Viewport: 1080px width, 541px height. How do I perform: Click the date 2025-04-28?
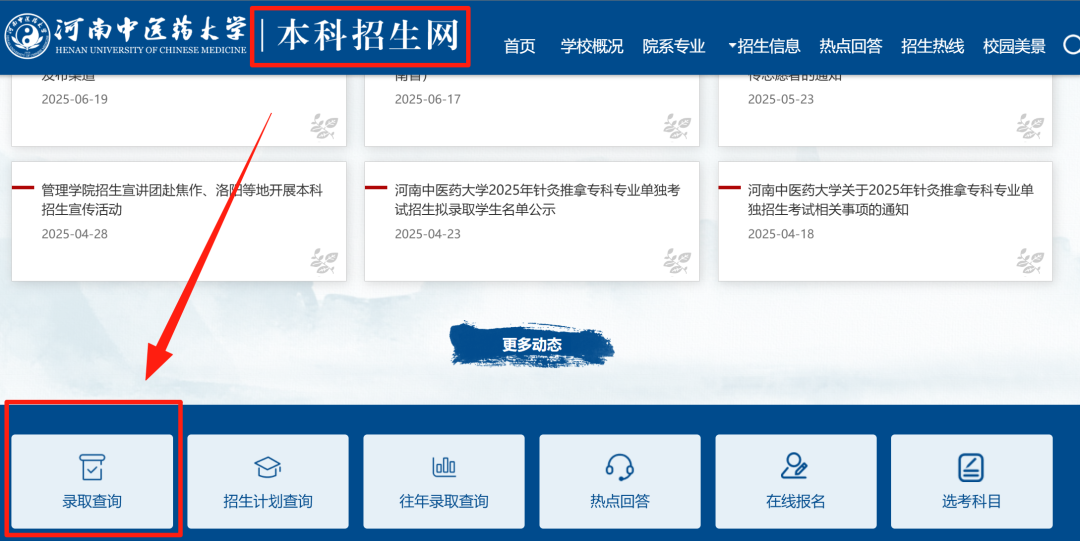74,234
